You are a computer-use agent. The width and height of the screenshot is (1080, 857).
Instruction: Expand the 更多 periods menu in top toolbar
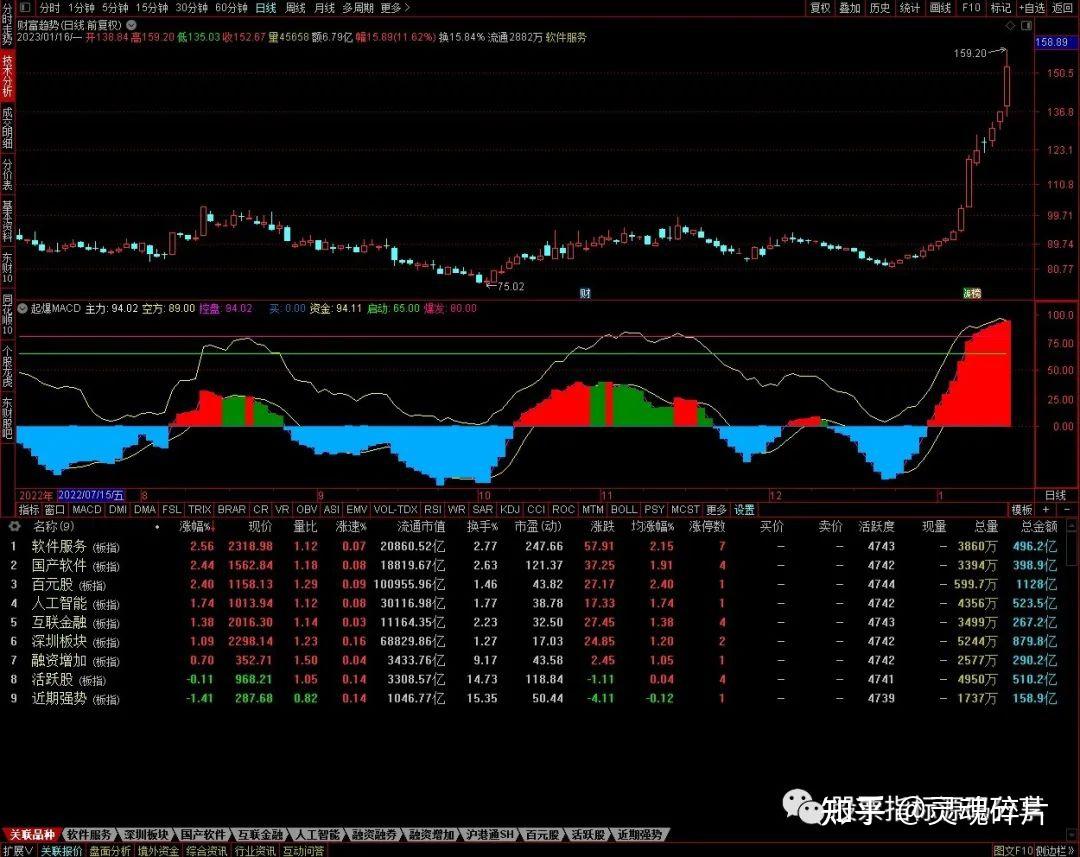click(x=390, y=7)
